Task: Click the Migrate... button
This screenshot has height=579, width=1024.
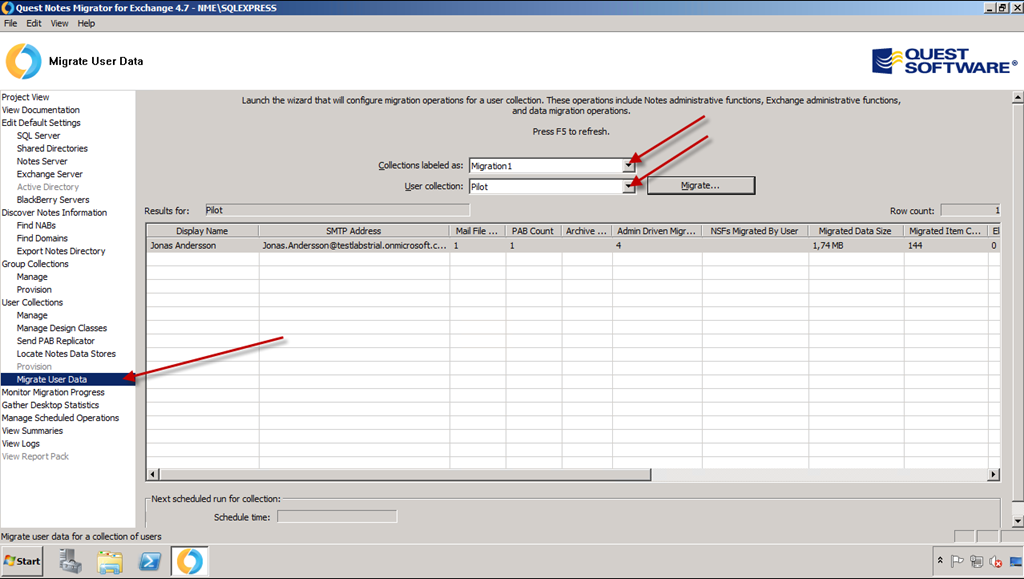Action: 701,185
